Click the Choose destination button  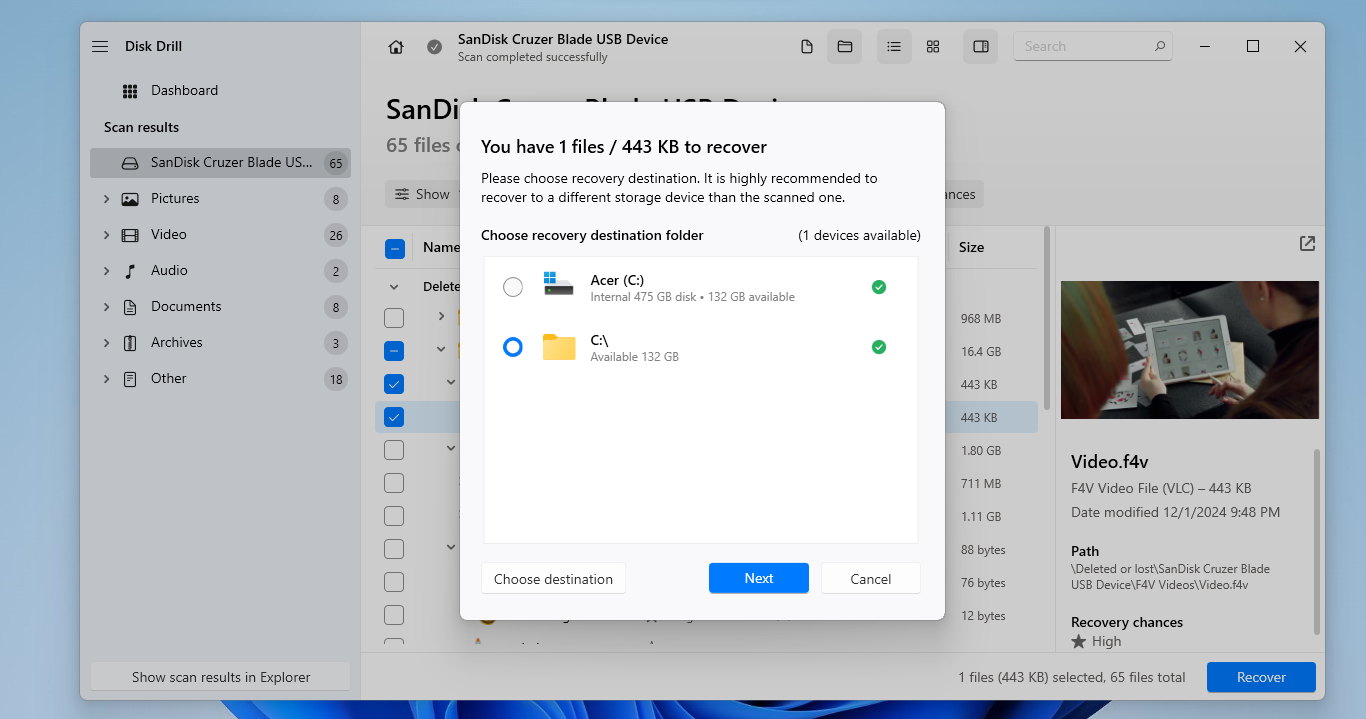point(553,578)
